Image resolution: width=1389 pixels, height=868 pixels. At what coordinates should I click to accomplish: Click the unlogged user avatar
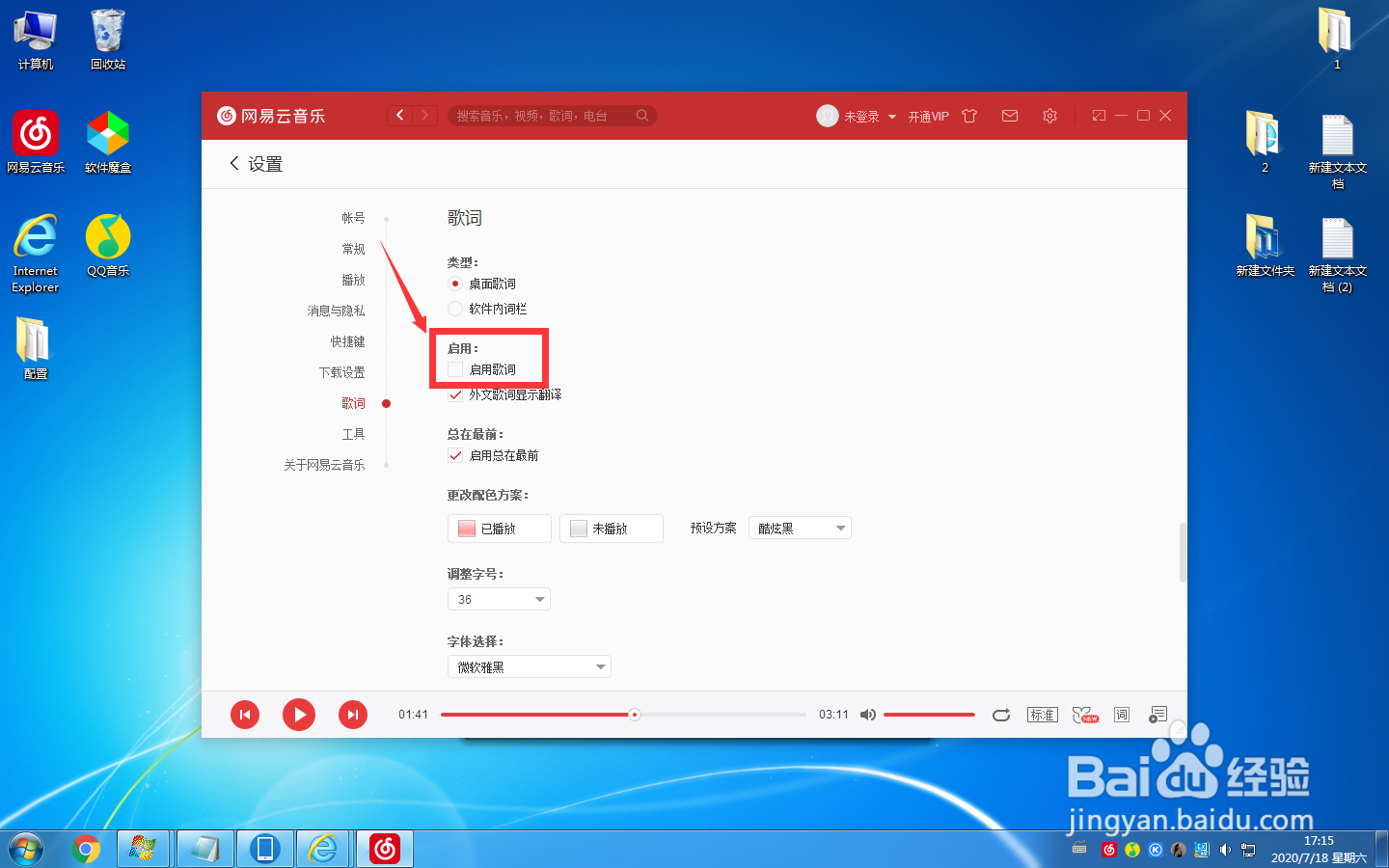(828, 116)
